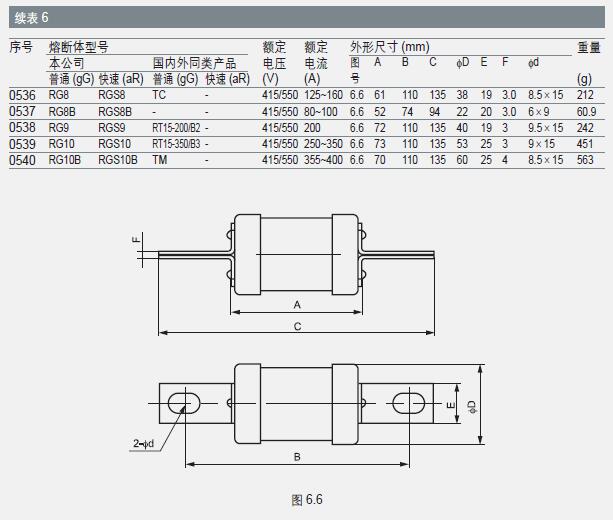The width and height of the screenshot is (613, 520).
Task: Click the weight value 563
Action: pyautogui.click(x=585, y=159)
